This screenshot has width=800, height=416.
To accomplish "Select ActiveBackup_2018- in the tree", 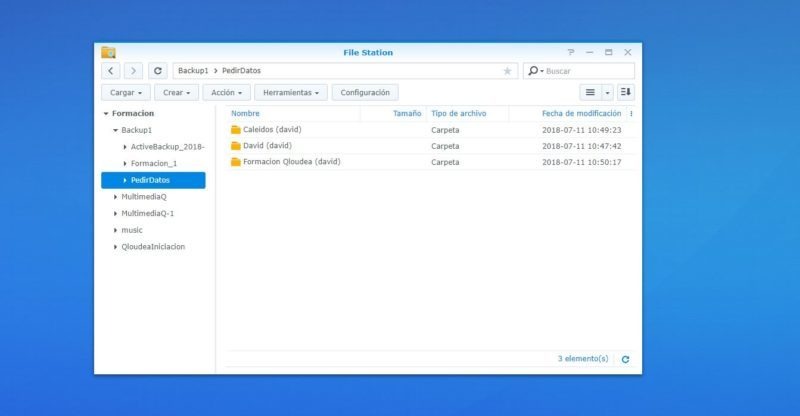I will pos(167,147).
